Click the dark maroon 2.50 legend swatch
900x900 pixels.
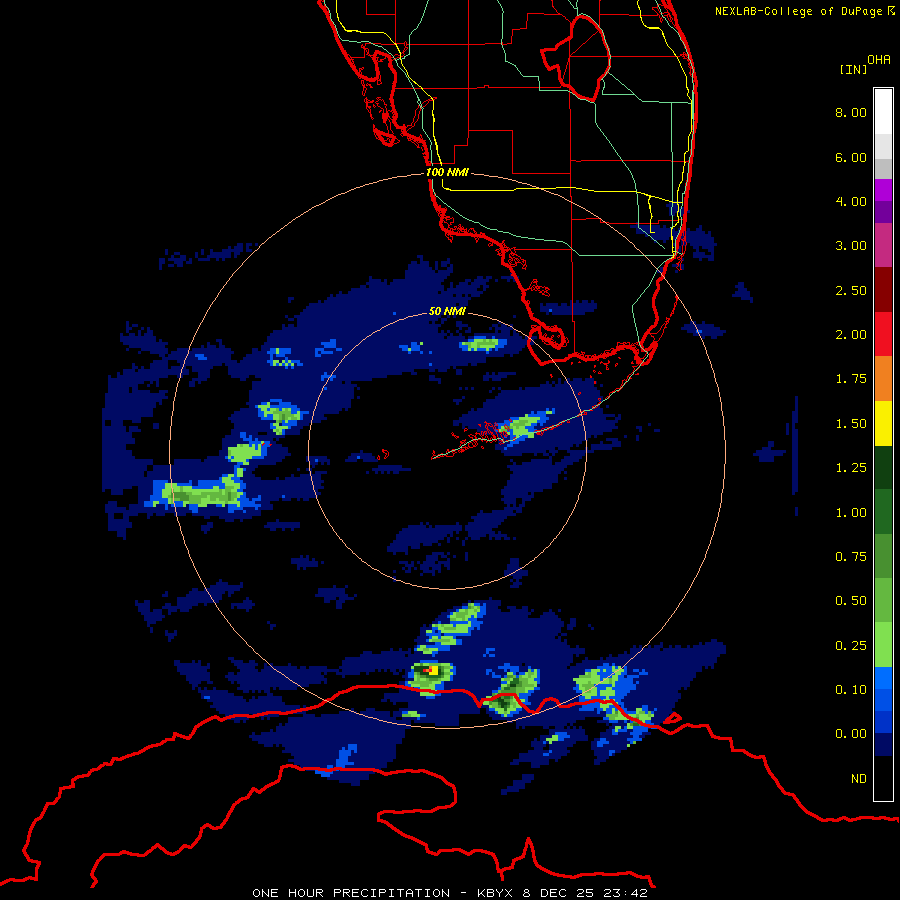coord(883,290)
